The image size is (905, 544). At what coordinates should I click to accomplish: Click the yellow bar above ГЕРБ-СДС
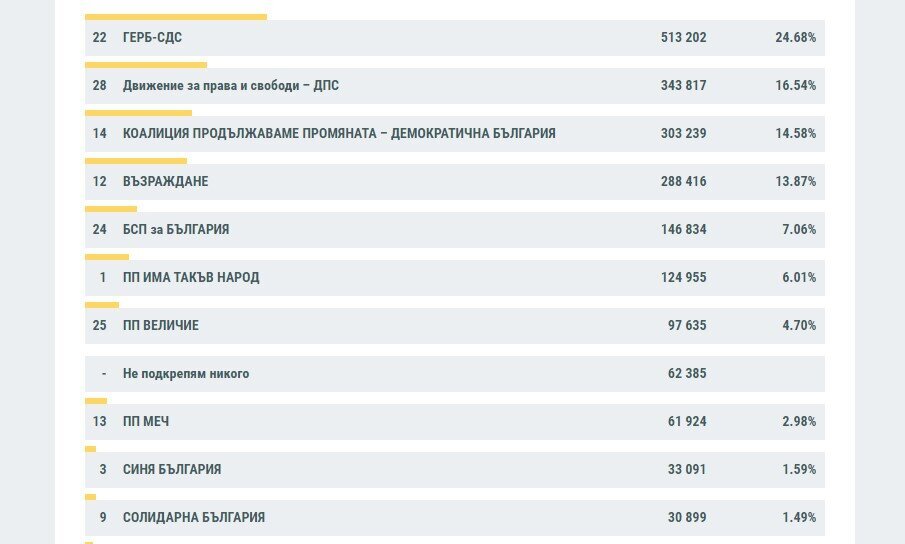(176, 17)
